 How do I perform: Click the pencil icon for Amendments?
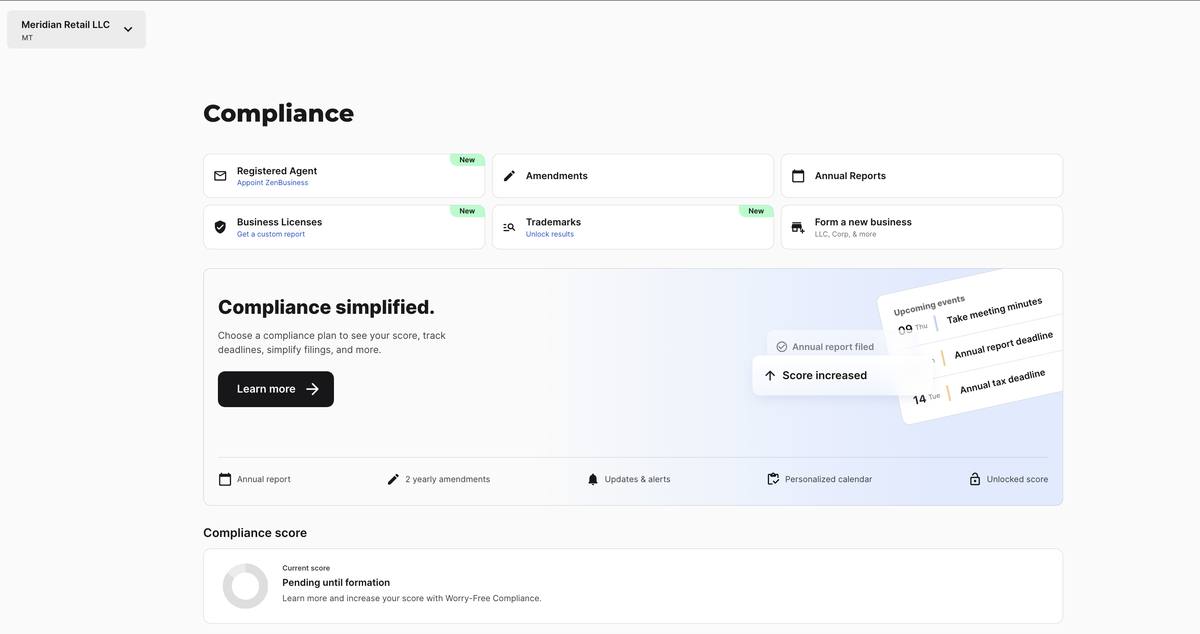(509, 176)
